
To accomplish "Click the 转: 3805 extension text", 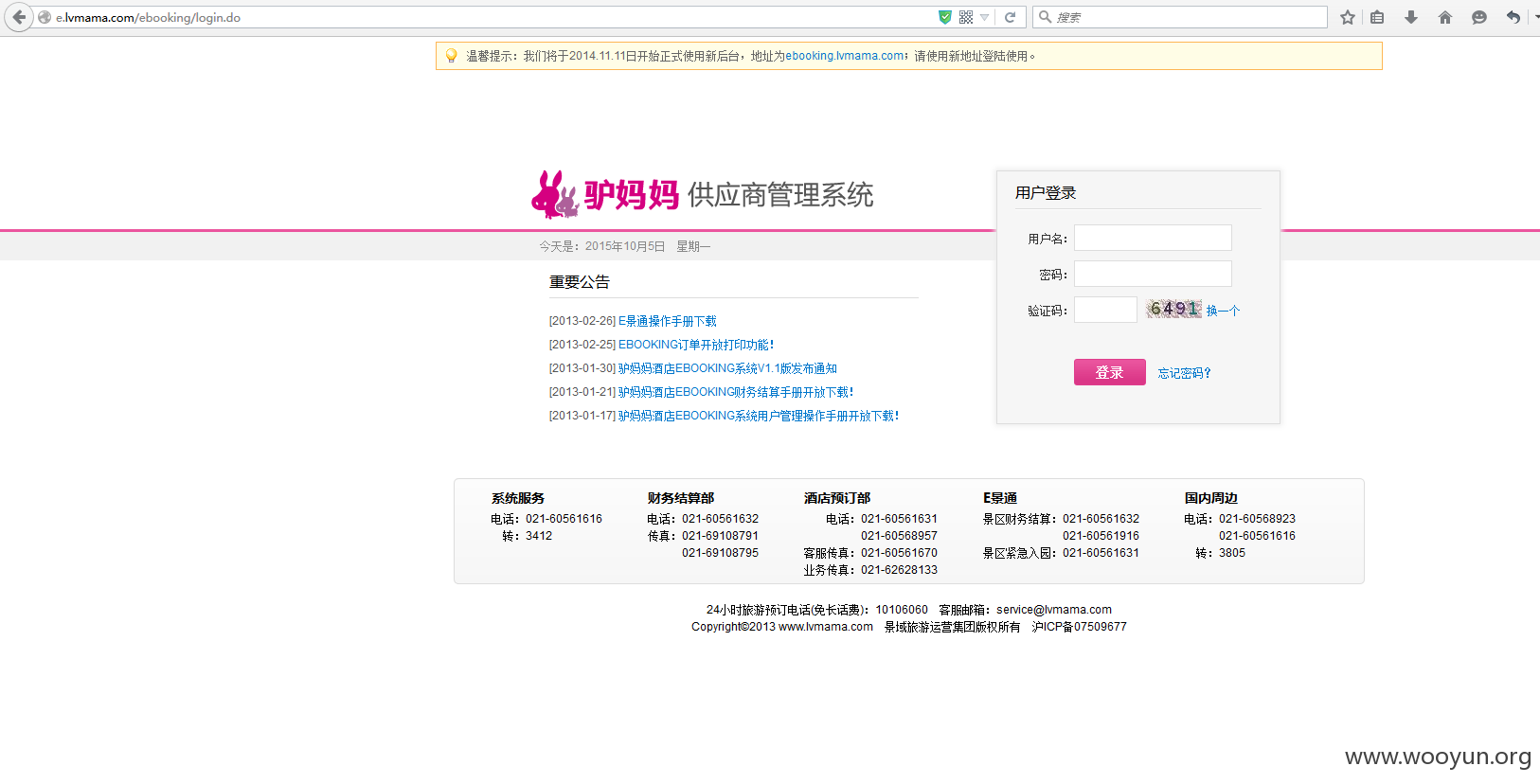I will pyautogui.click(x=1221, y=553).
